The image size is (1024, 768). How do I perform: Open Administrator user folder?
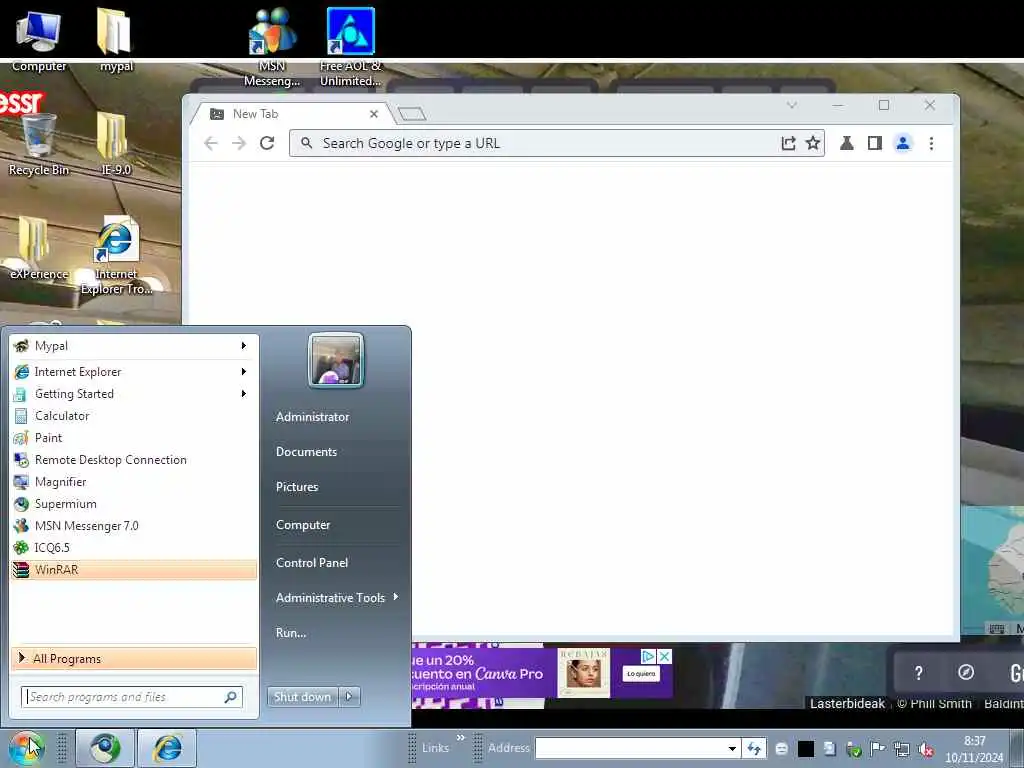[312, 417]
